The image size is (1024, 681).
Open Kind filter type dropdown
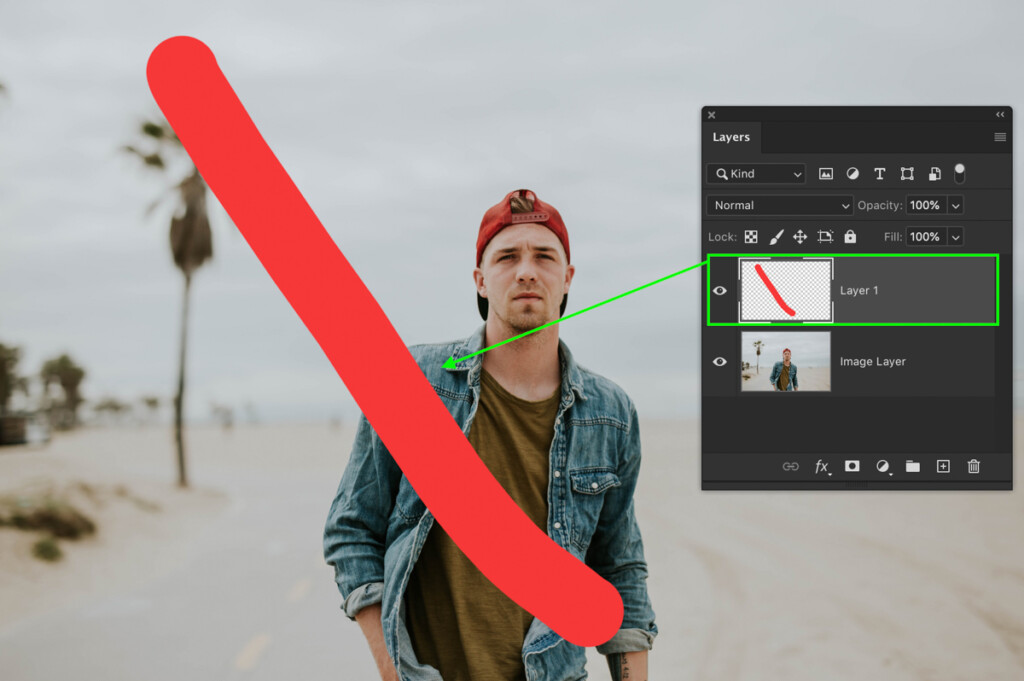[x=756, y=174]
